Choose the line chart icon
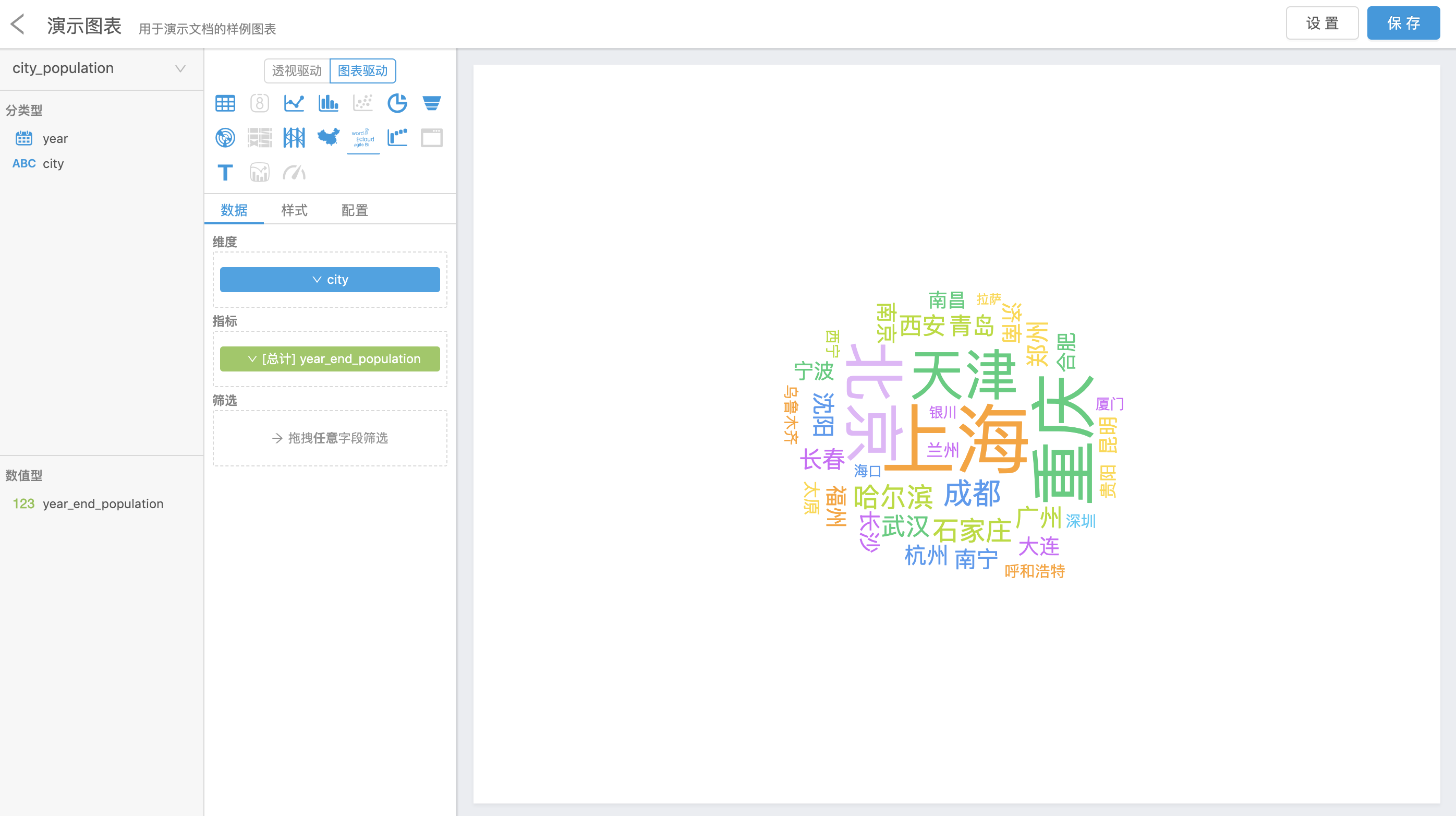This screenshot has width=1456, height=816. point(294,103)
